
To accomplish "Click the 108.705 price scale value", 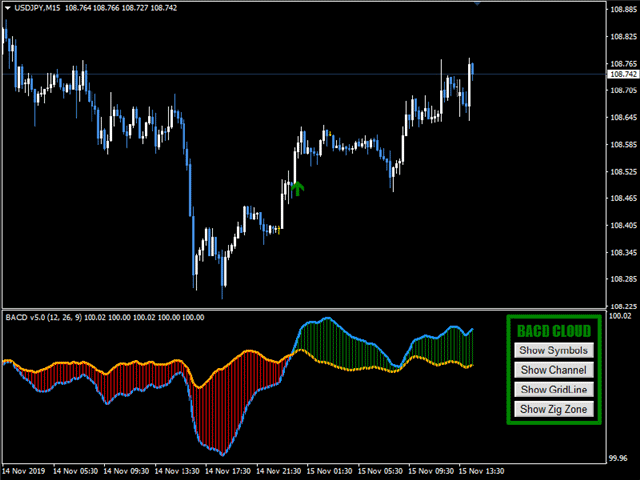I will click(623, 90).
